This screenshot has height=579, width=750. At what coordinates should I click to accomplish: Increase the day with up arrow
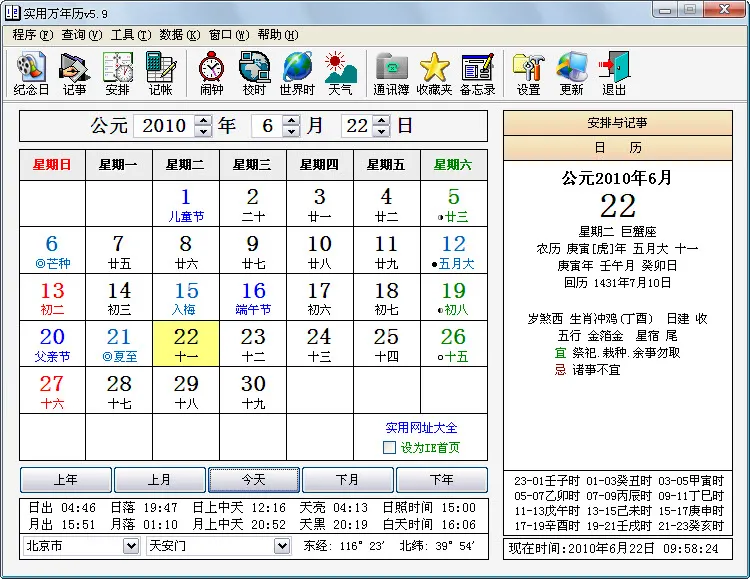(381, 120)
